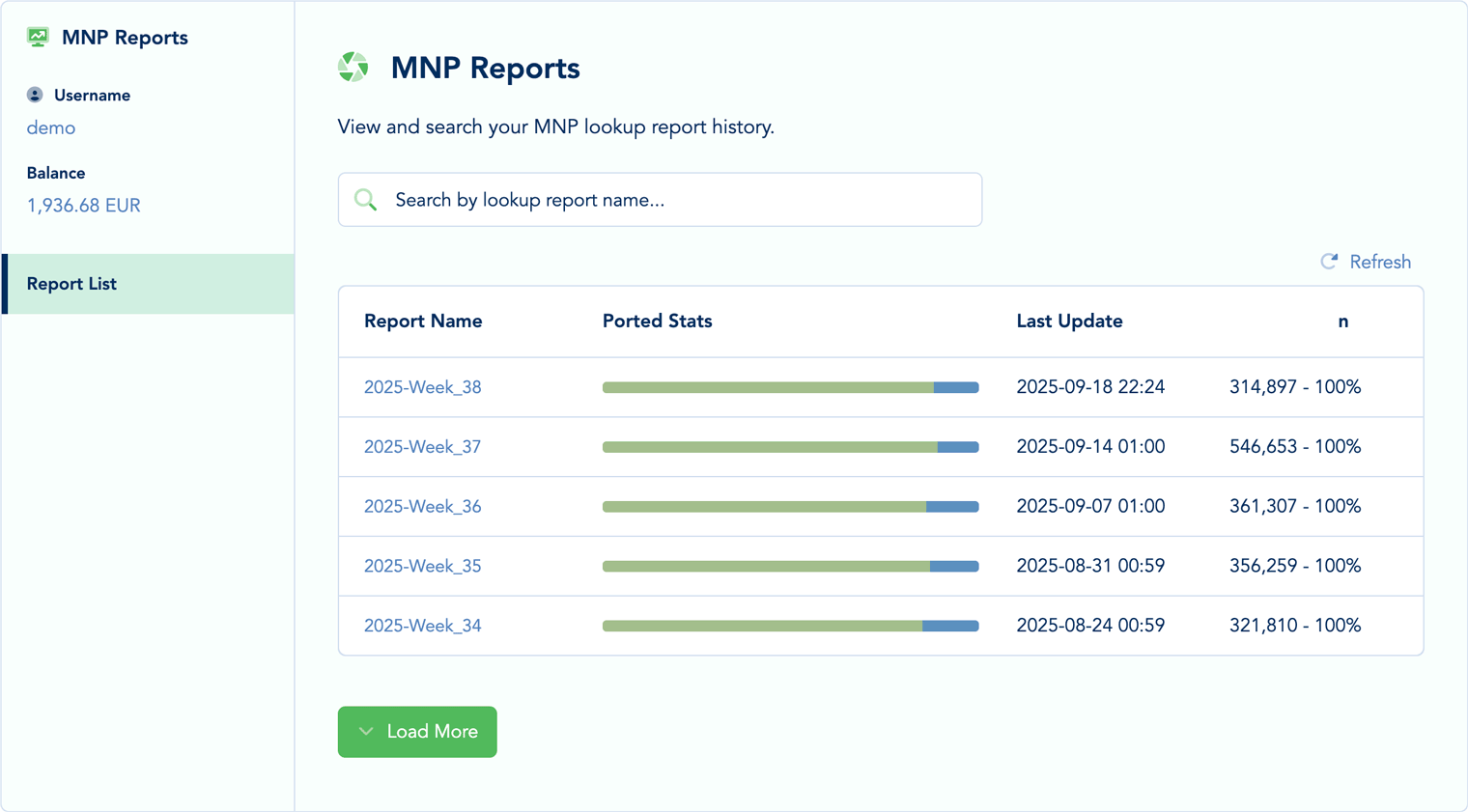This screenshot has height=812, width=1468.
Task: Open the 2025-Week_35 report
Action: pyautogui.click(x=422, y=567)
